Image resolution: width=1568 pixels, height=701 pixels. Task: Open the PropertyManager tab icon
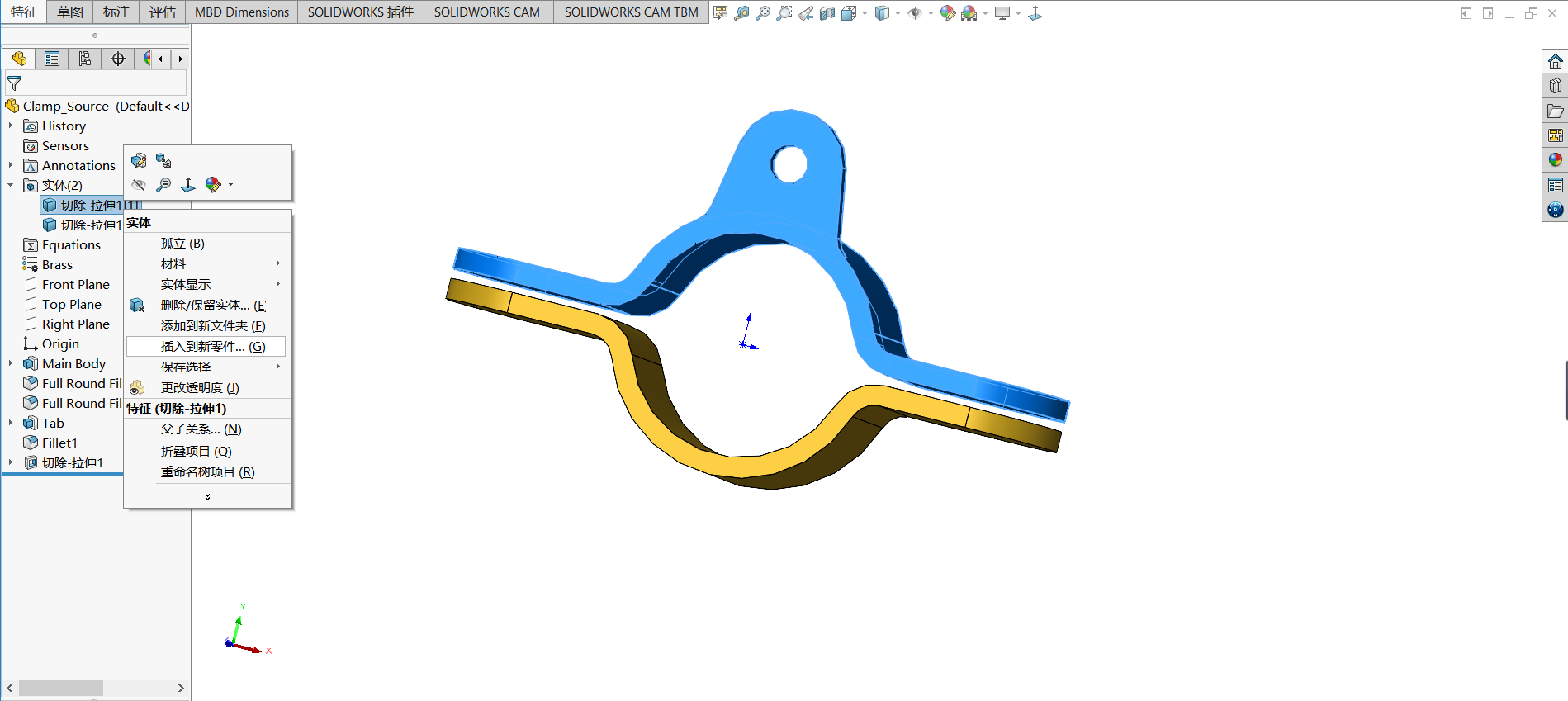[52, 59]
